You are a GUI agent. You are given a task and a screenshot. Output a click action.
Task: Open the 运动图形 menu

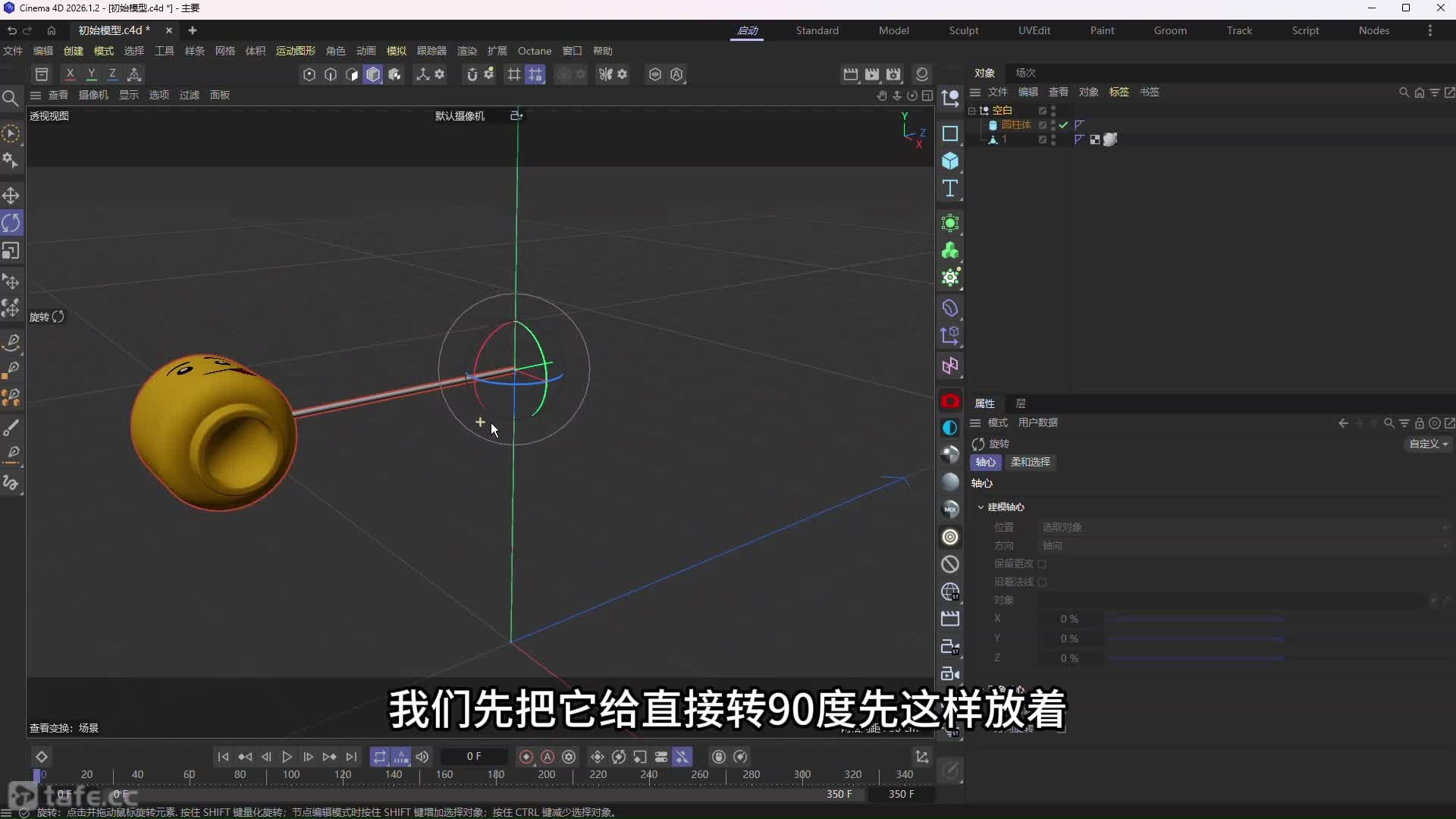pos(295,51)
